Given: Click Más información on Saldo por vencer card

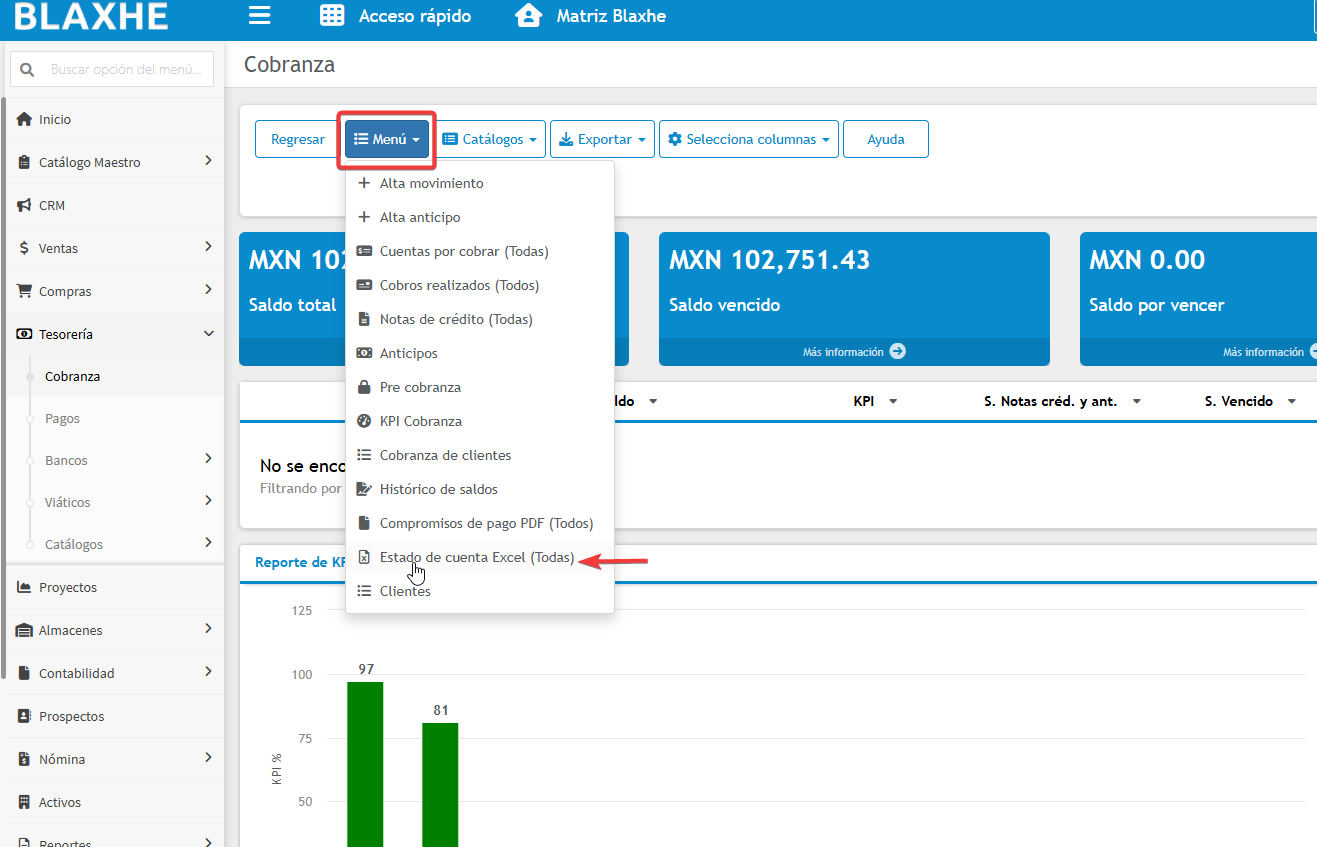Looking at the screenshot, I should point(1270,352).
